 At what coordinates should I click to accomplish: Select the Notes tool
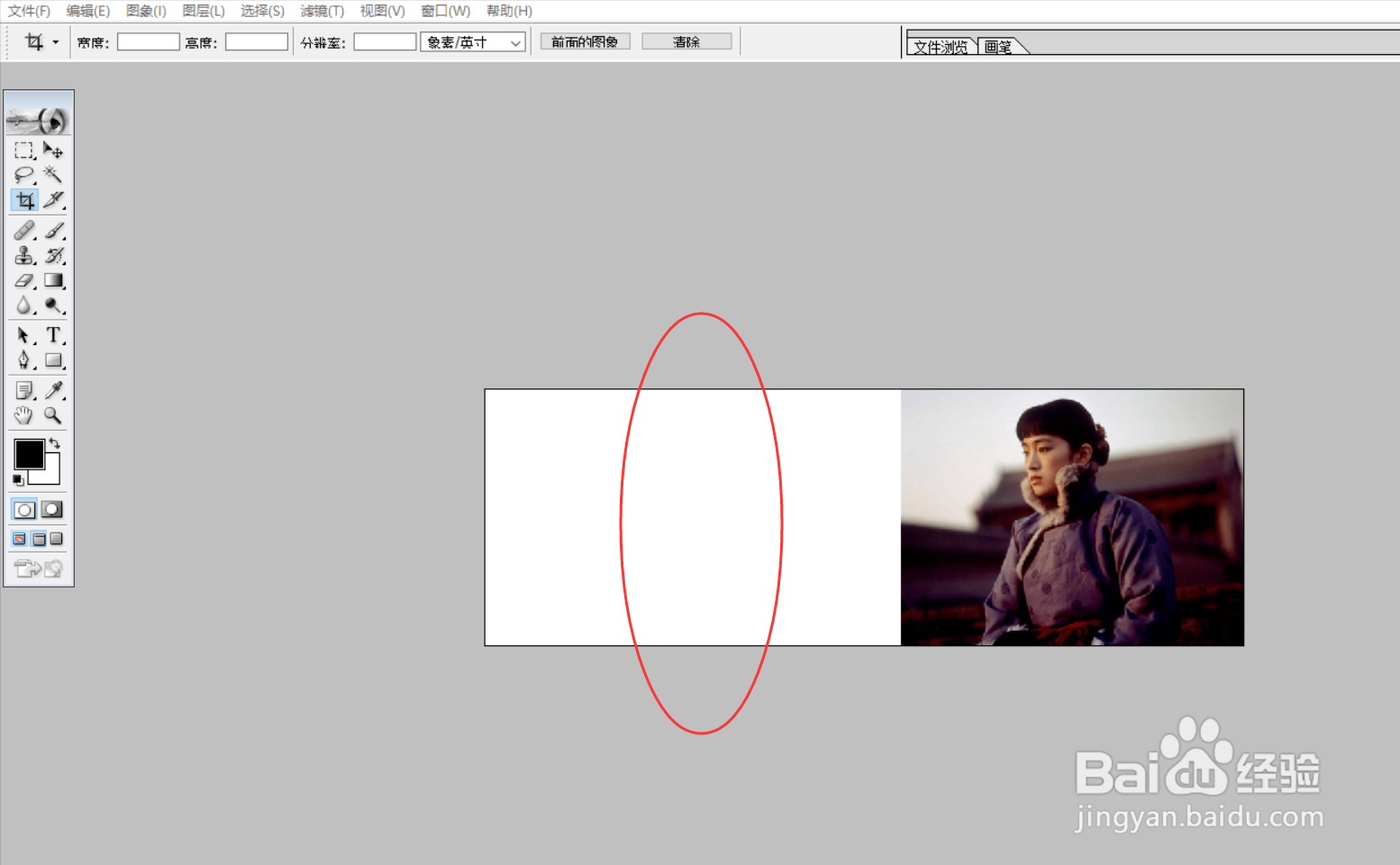click(x=24, y=390)
